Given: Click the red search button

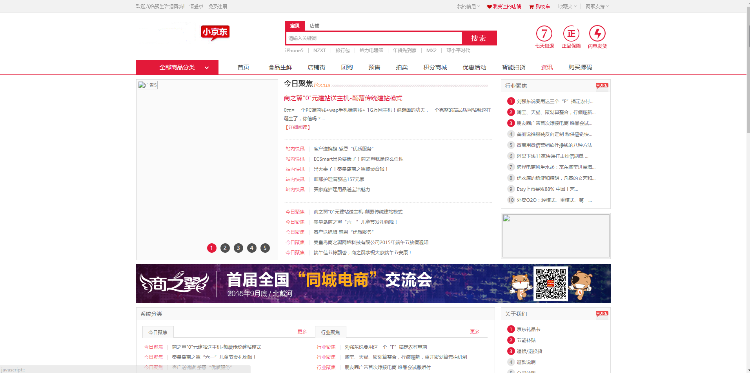Looking at the screenshot, I should pos(479,38).
